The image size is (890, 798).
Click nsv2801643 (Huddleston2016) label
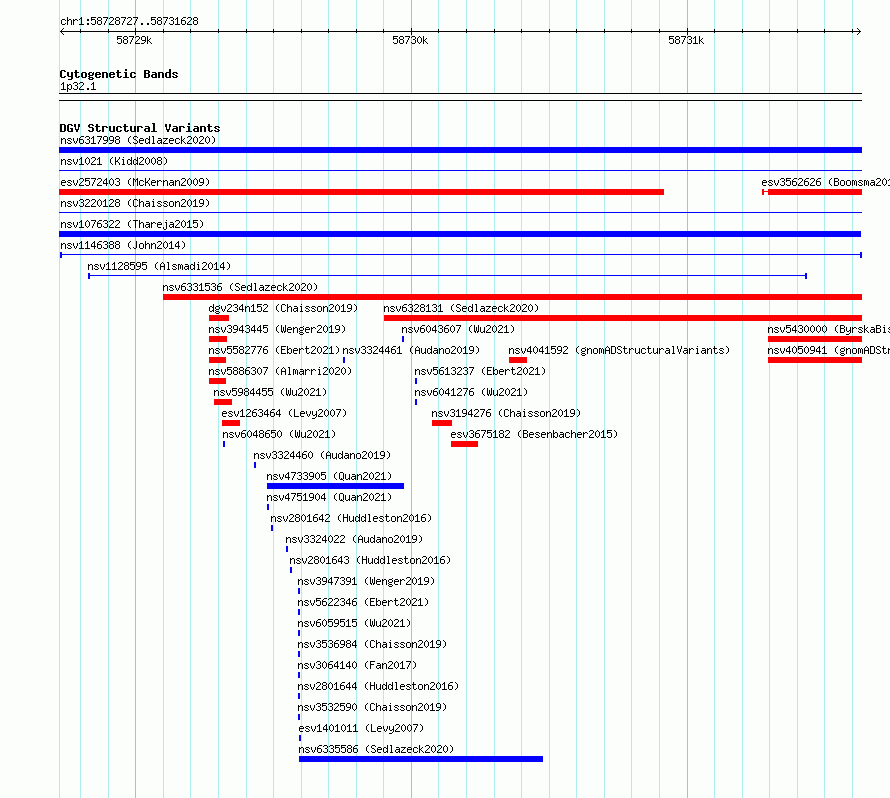(x=371, y=560)
